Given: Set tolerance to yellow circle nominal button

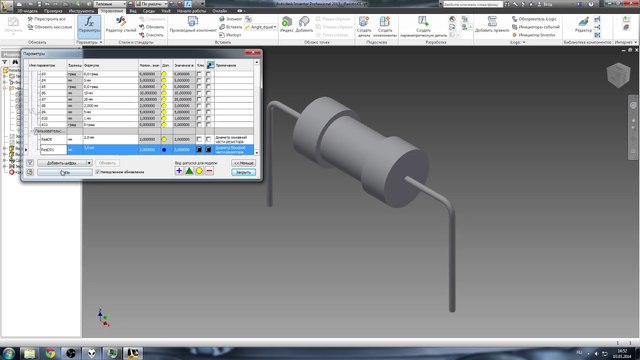Looking at the screenshot, I should 199,171.
